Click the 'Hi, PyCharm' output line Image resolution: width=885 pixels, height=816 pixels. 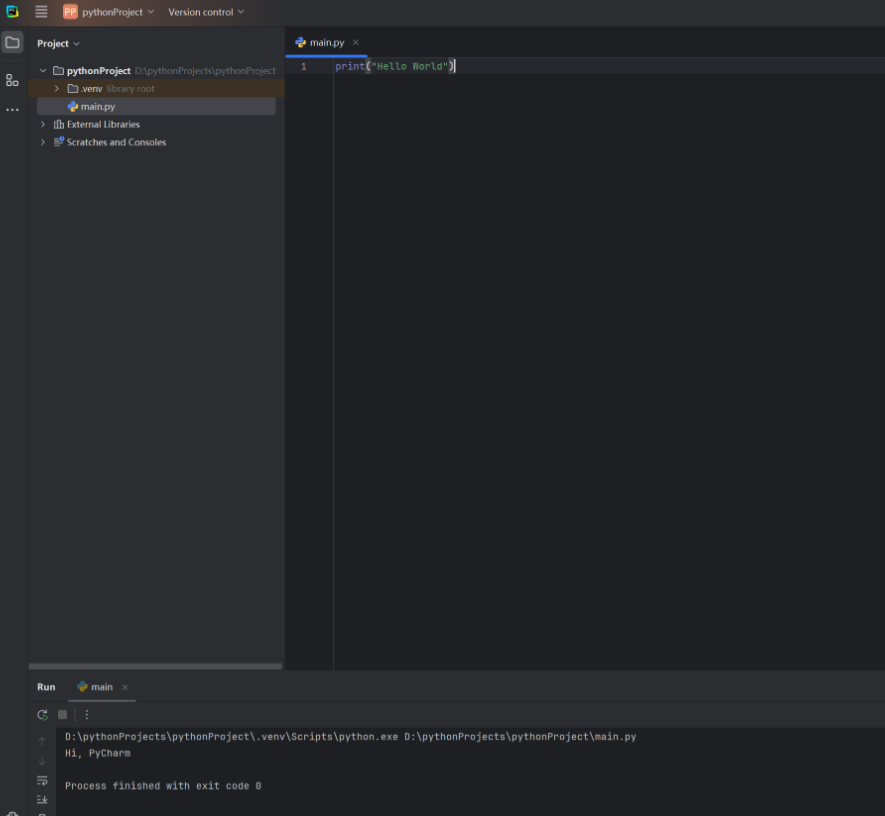tap(98, 753)
